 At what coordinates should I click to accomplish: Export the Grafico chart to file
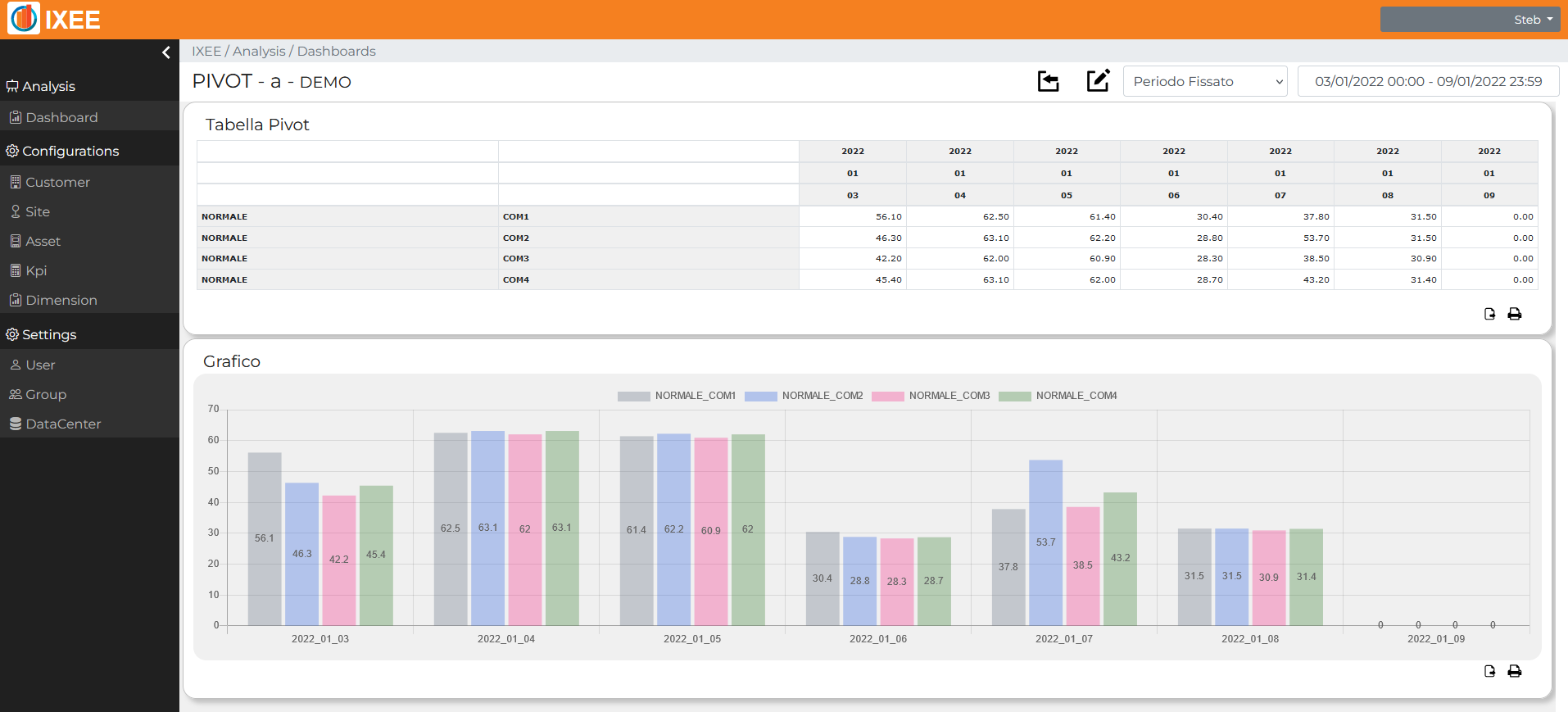tap(1489, 671)
